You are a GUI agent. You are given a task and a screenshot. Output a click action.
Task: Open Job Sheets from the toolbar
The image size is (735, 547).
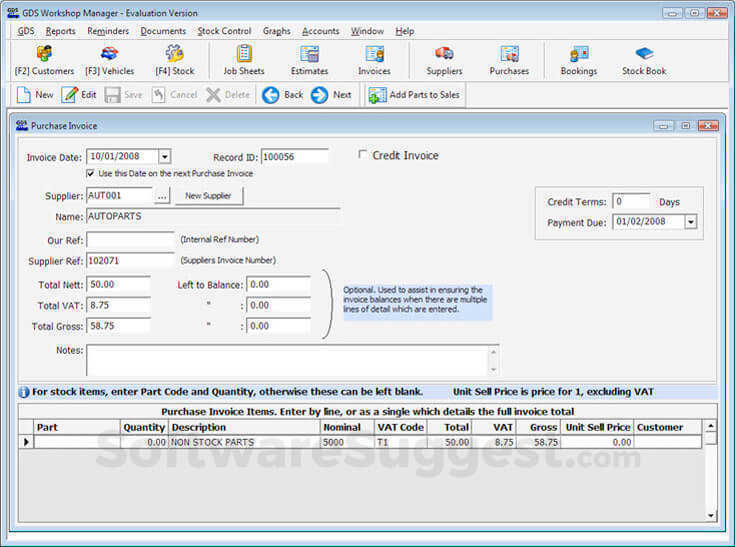point(244,55)
